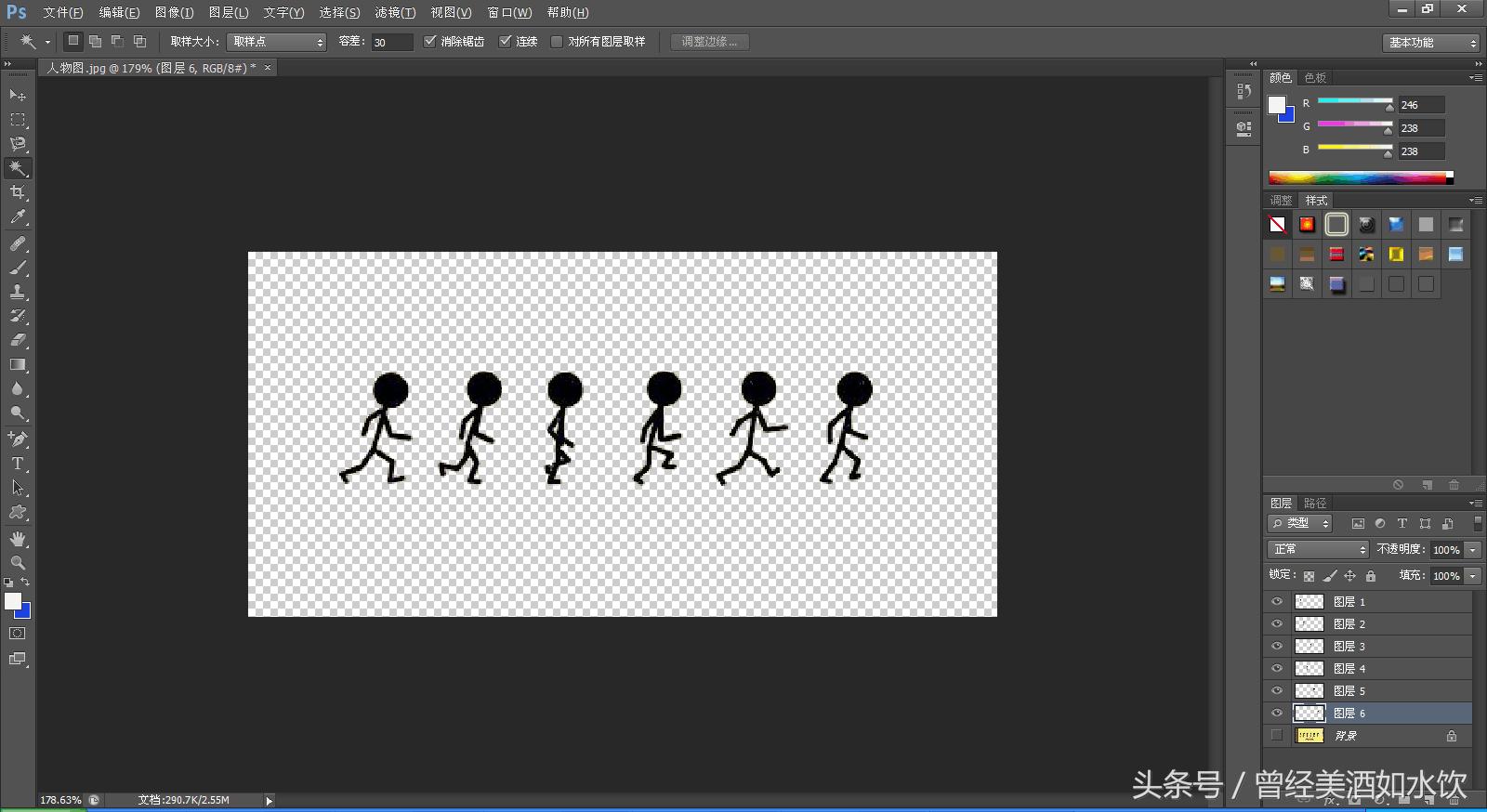The image size is (1487, 812).
Task: Select the Move tool
Action: tap(18, 96)
